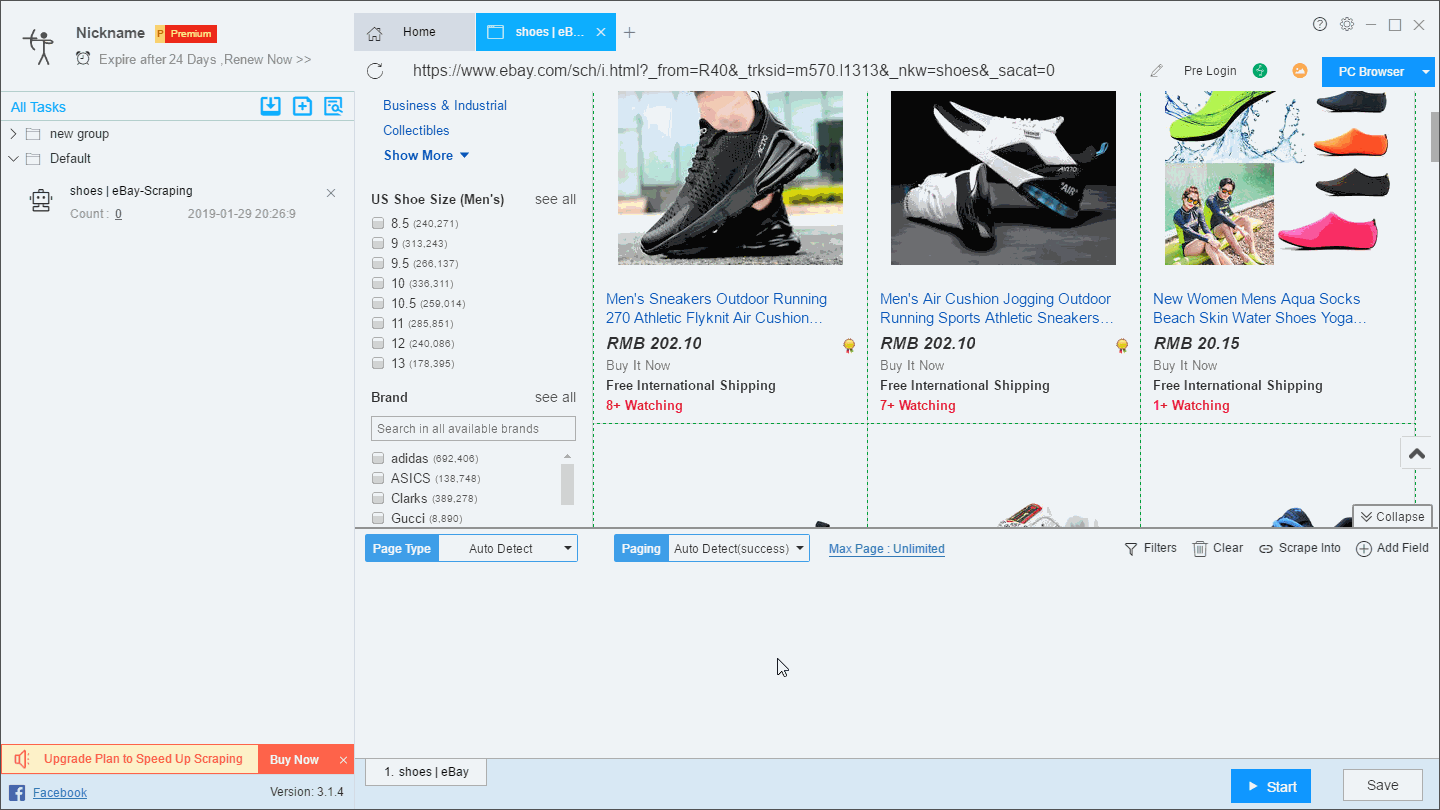The width and height of the screenshot is (1440, 810).
Task: Select the 1. shoes | eBay bottom tab
Action: (x=426, y=772)
